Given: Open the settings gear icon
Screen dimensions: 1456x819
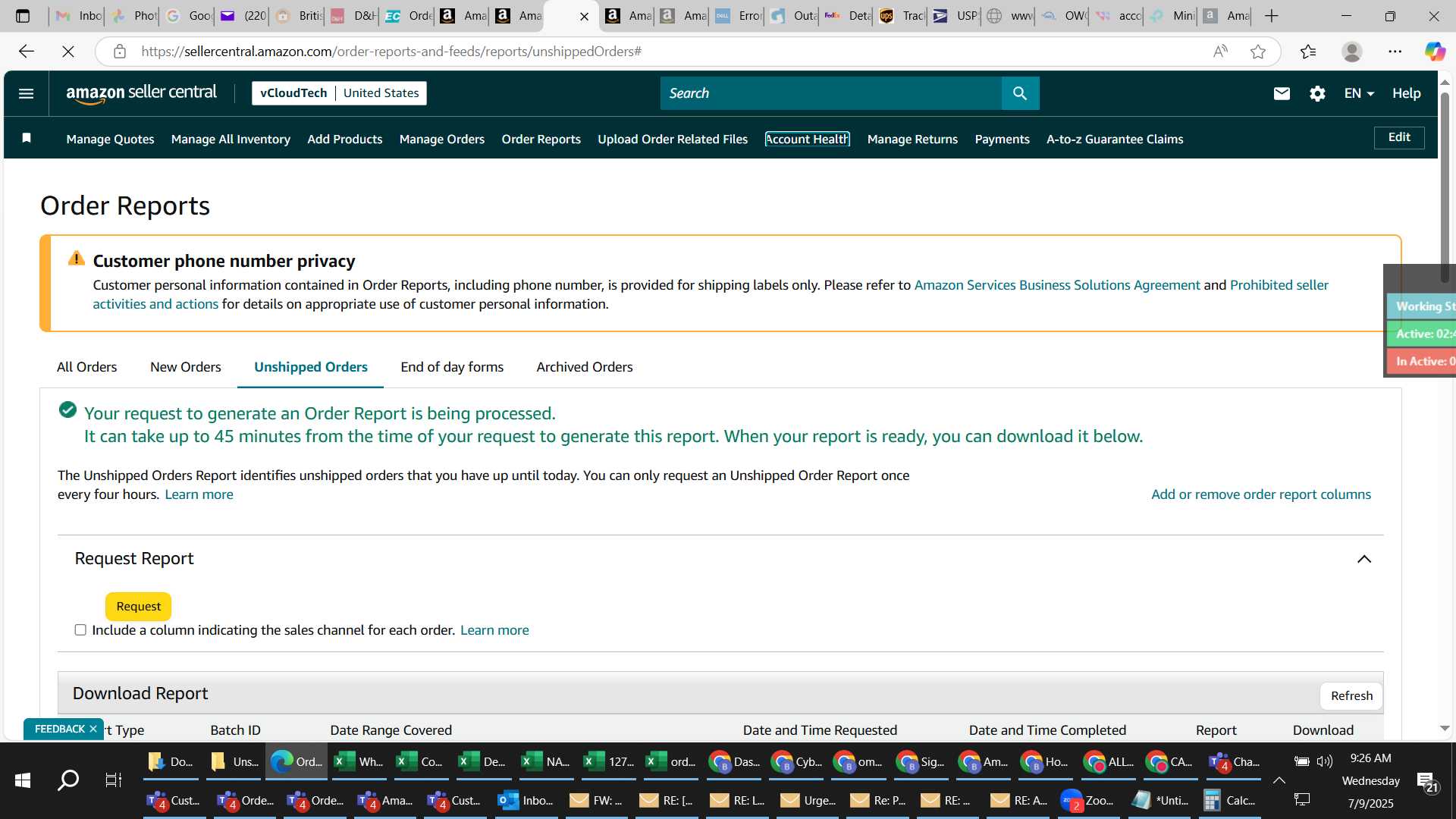Looking at the screenshot, I should [x=1317, y=93].
